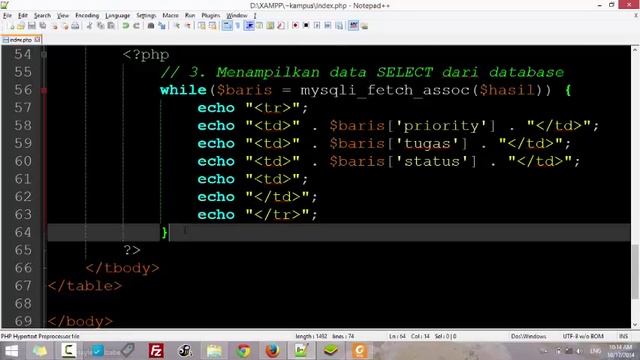The height and width of the screenshot is (360, 640).
Task: Toggle Show All Characters button
Action: (x=238, y=26)
